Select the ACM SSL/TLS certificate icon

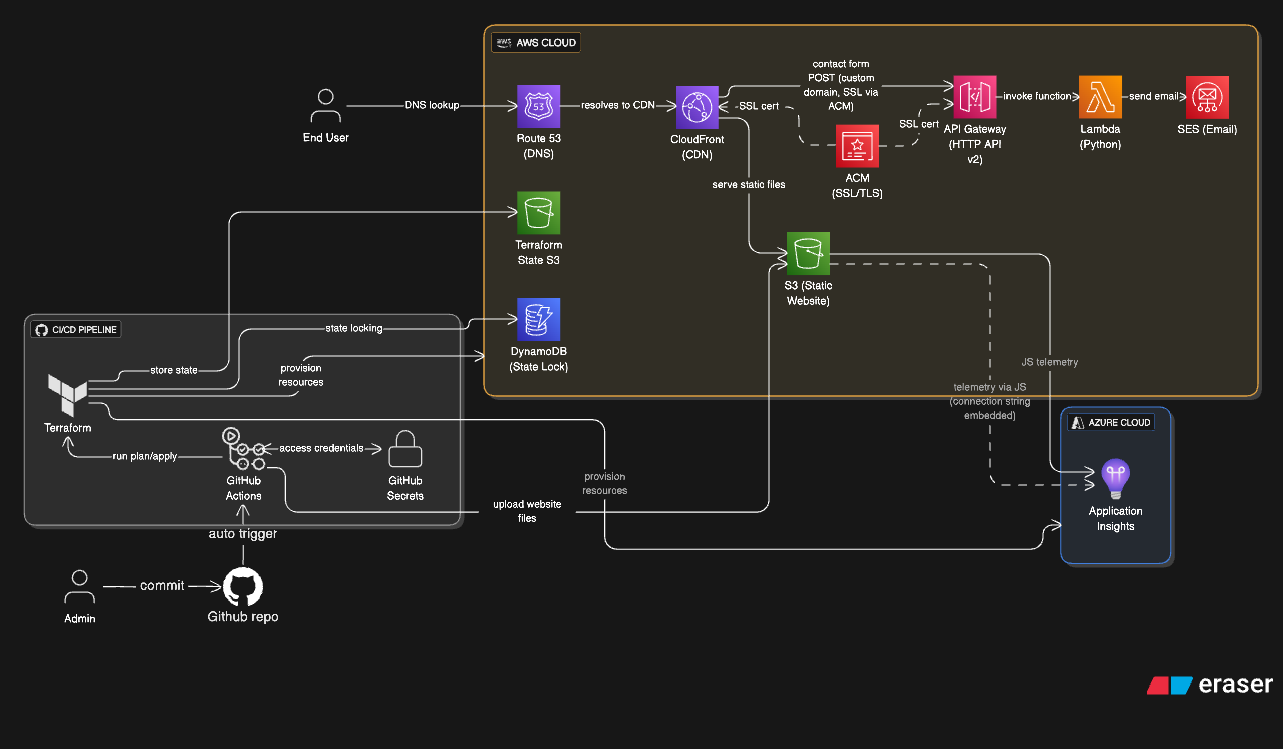[857, 146]
